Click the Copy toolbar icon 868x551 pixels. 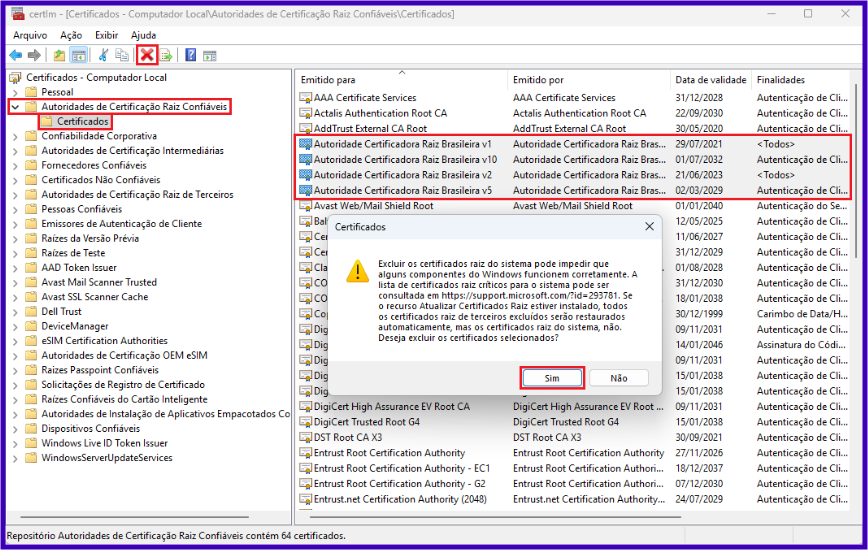click(122, 55)
